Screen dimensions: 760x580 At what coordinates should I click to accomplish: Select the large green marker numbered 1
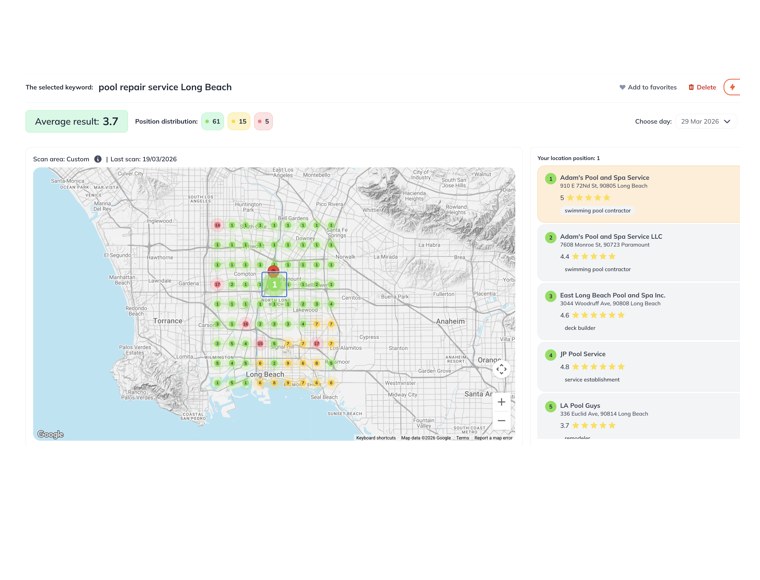click(x=274, y=284)
